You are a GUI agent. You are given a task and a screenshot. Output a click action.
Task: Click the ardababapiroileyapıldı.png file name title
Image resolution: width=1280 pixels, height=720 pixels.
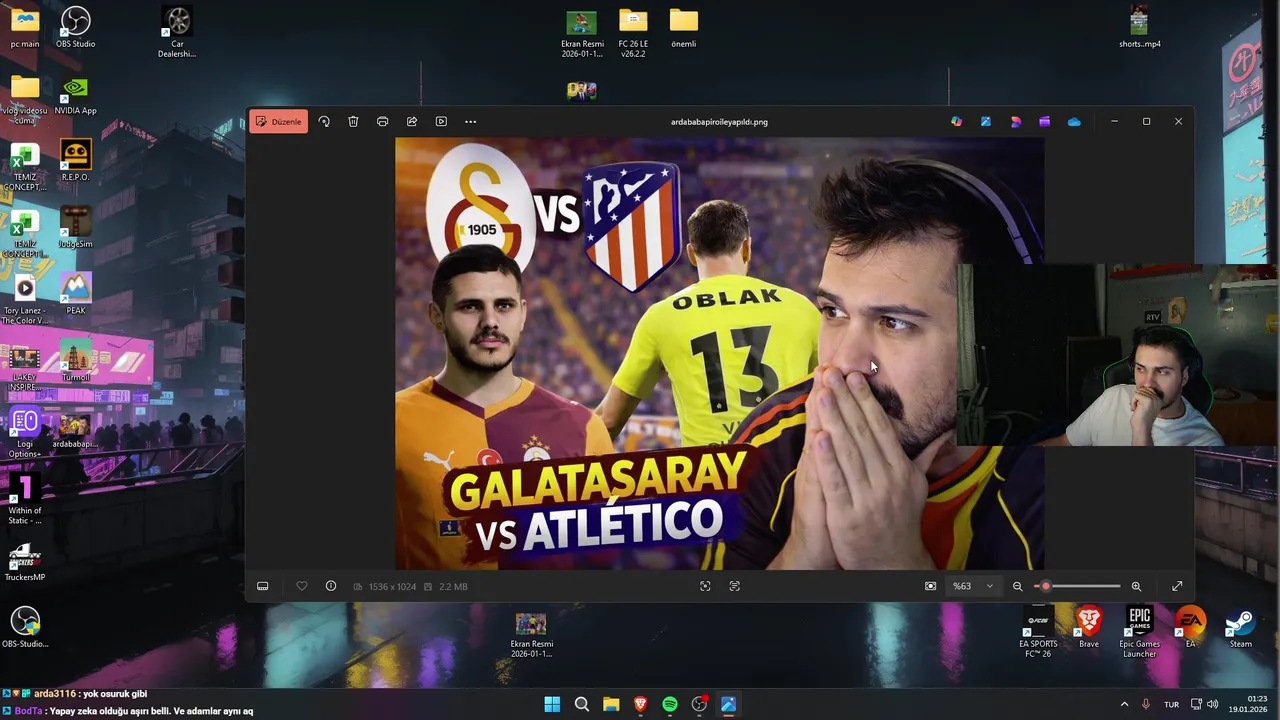point(719,122)
